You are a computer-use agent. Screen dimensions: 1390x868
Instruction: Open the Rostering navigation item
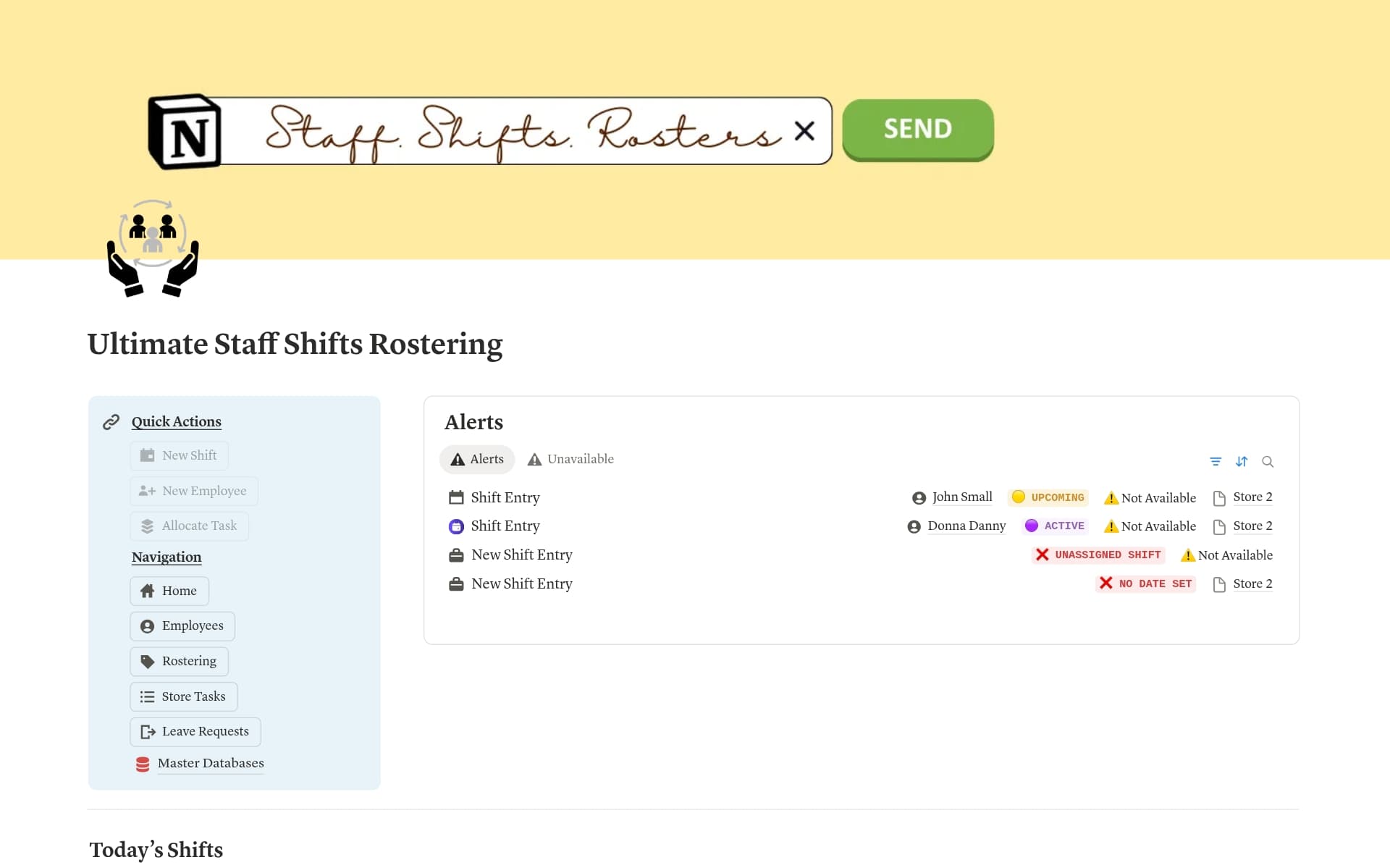[179, 661]
